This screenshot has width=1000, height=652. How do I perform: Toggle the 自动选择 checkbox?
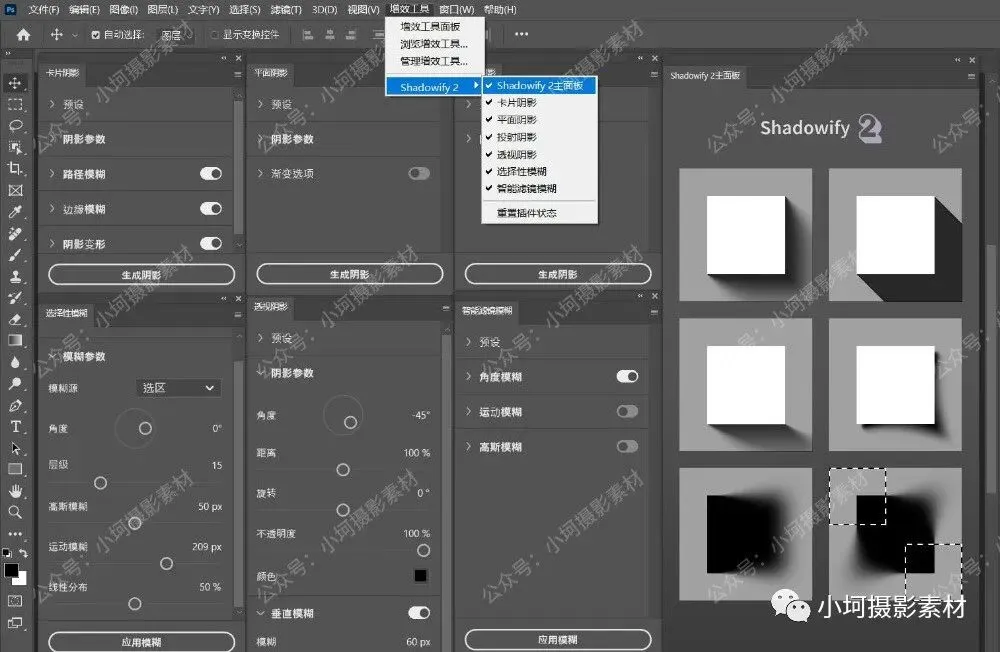(95, 35)
